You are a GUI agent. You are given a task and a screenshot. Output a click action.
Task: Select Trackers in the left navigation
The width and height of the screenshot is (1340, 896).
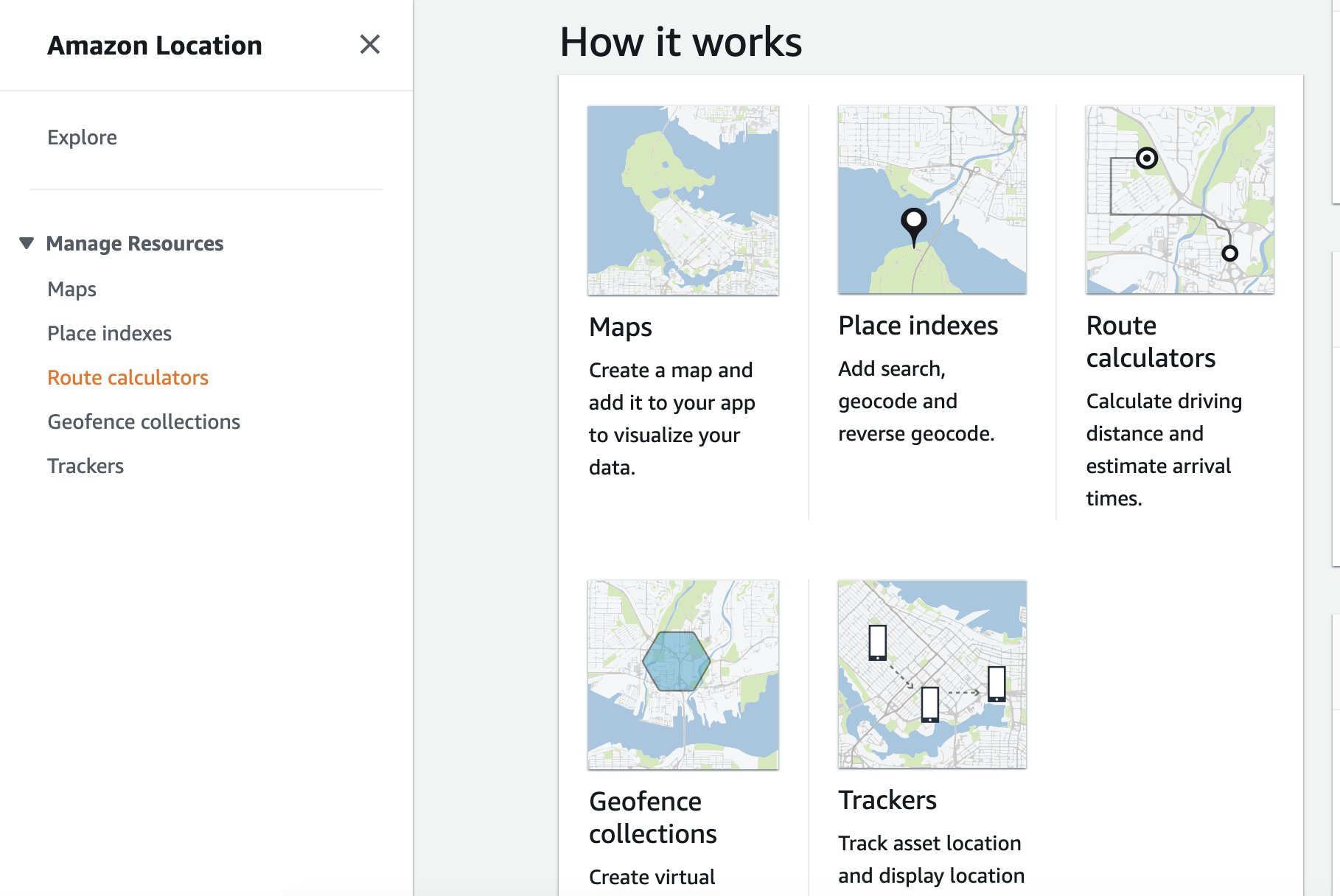pos(86,466)
